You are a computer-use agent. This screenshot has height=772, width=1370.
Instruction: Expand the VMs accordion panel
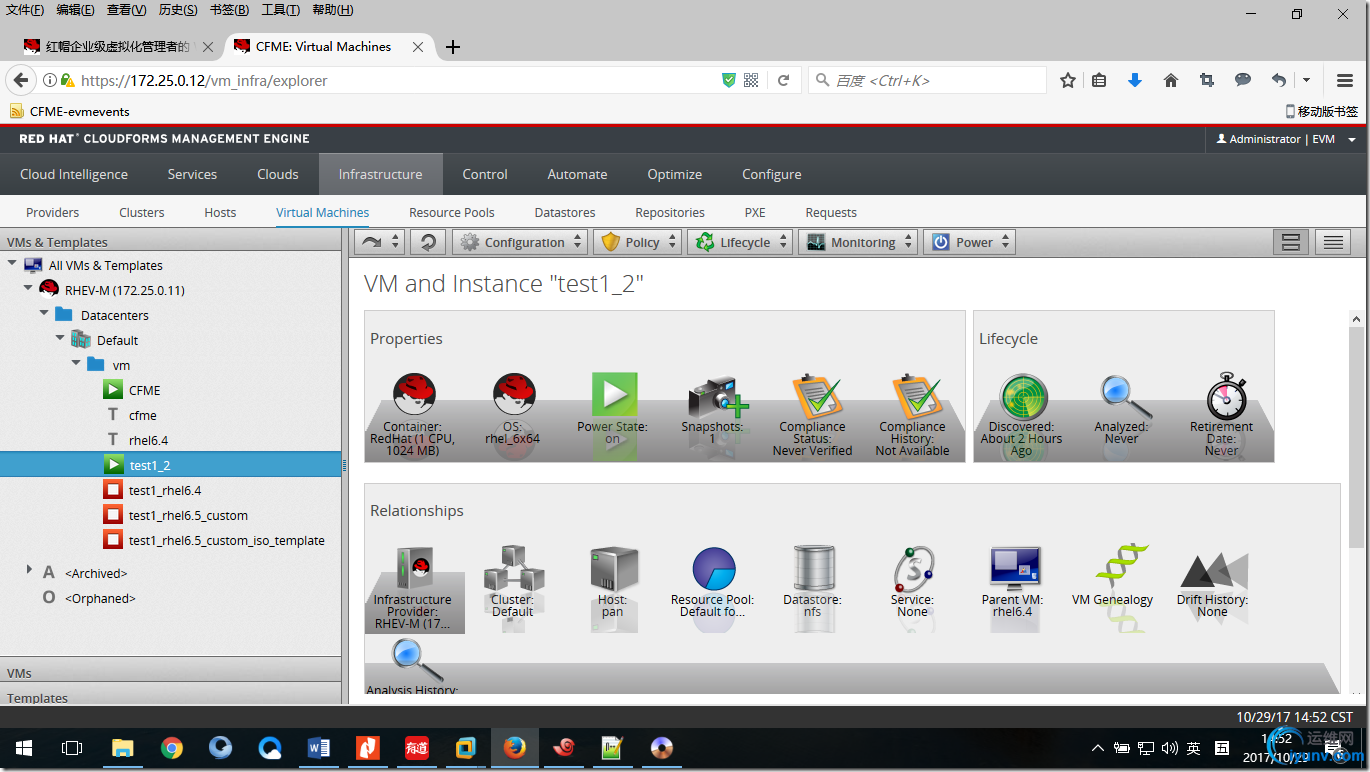[170, 673]
